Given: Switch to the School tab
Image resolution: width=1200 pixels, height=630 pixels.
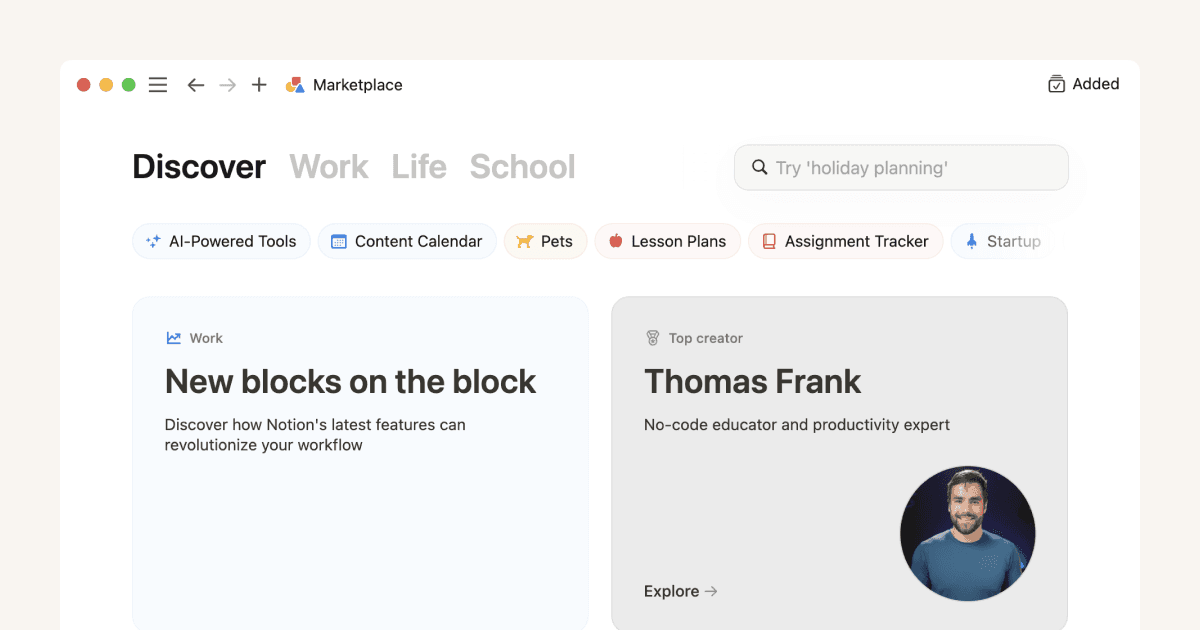Looking at the screenshot, I should coord(522,167).
